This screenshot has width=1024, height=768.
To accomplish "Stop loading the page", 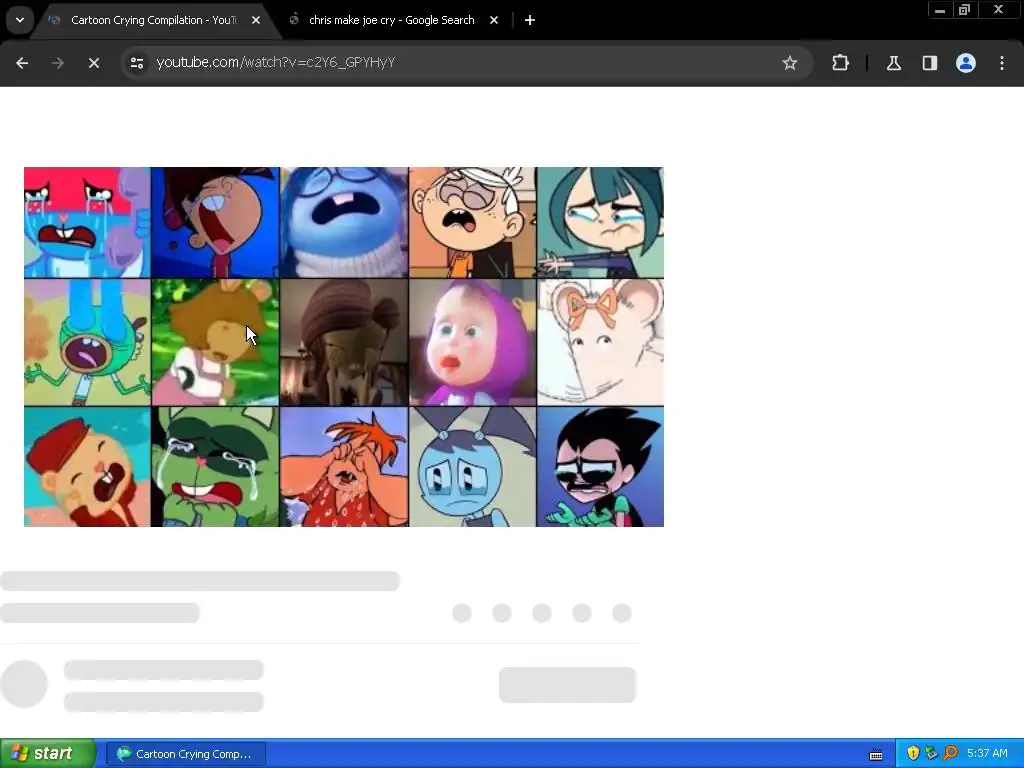I will [93, 63].
